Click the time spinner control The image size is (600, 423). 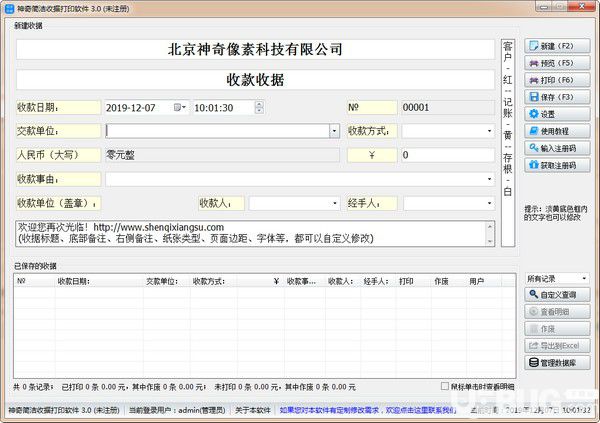pos(259,108)
